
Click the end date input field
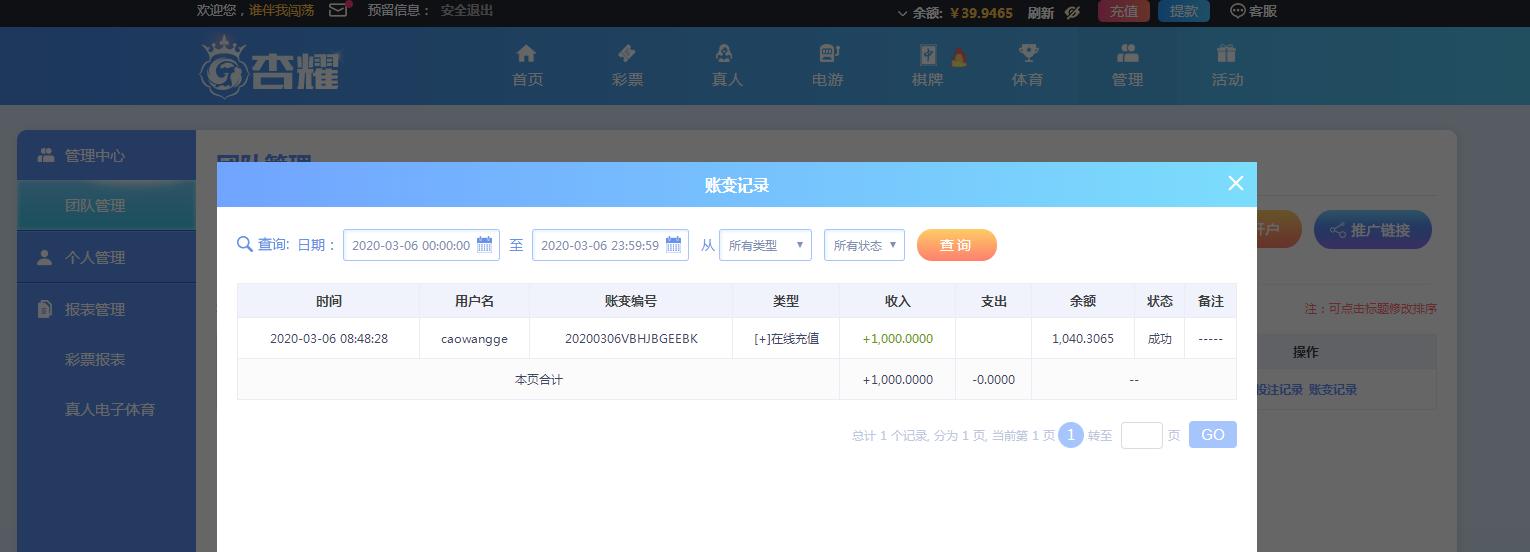(610, 245)
